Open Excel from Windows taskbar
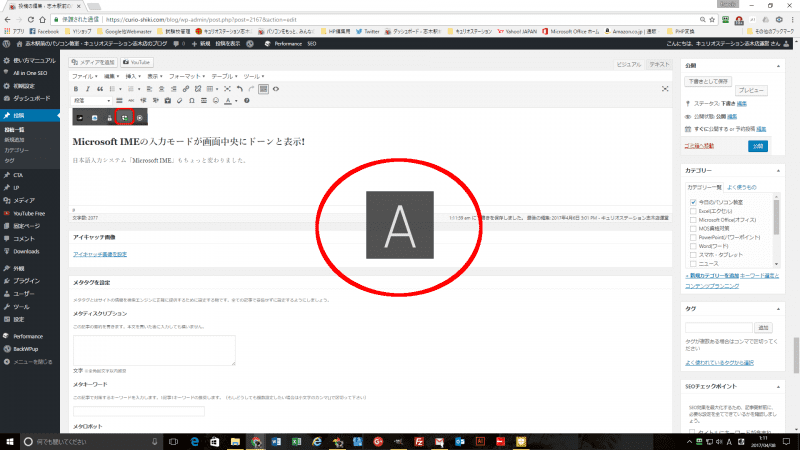 pyautogui.click(x=296, y=442)
